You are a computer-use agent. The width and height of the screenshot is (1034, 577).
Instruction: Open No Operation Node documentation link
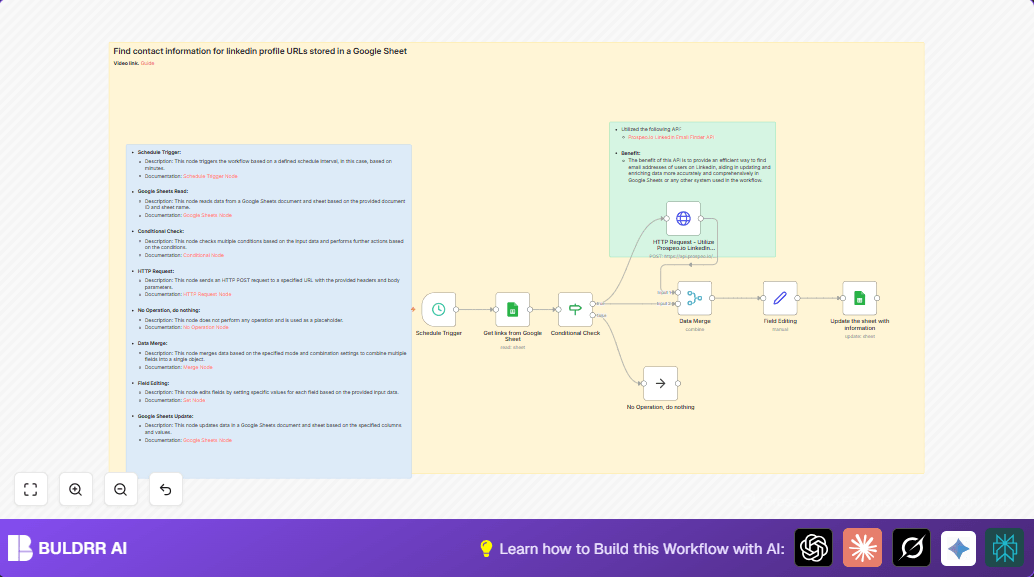tap(206, 327)
